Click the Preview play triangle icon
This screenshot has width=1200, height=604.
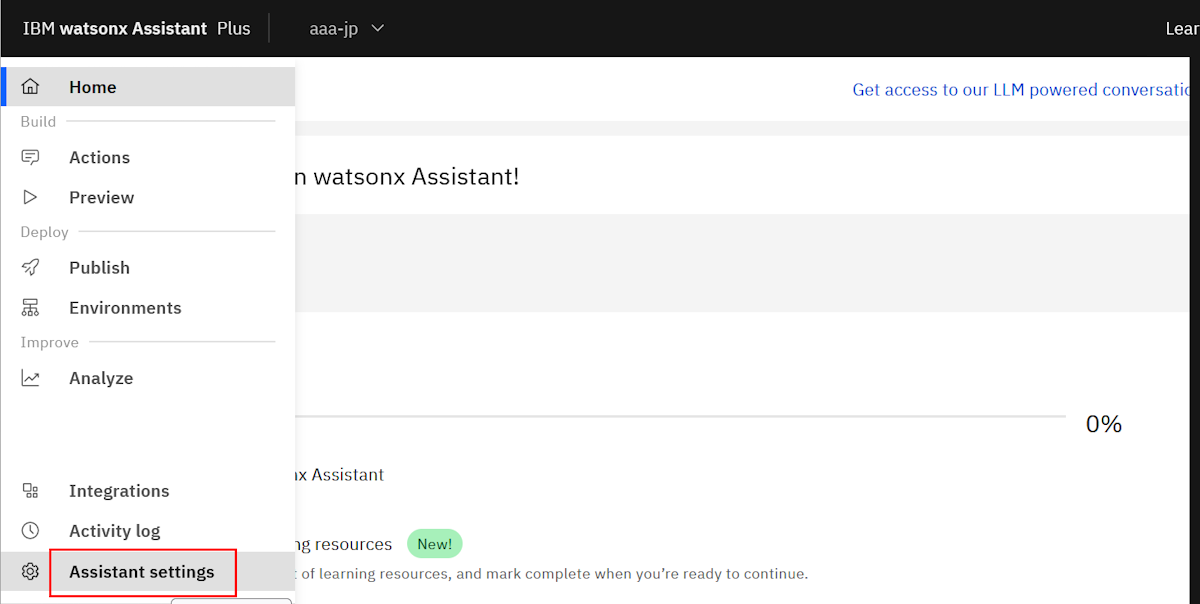(31, 197)
